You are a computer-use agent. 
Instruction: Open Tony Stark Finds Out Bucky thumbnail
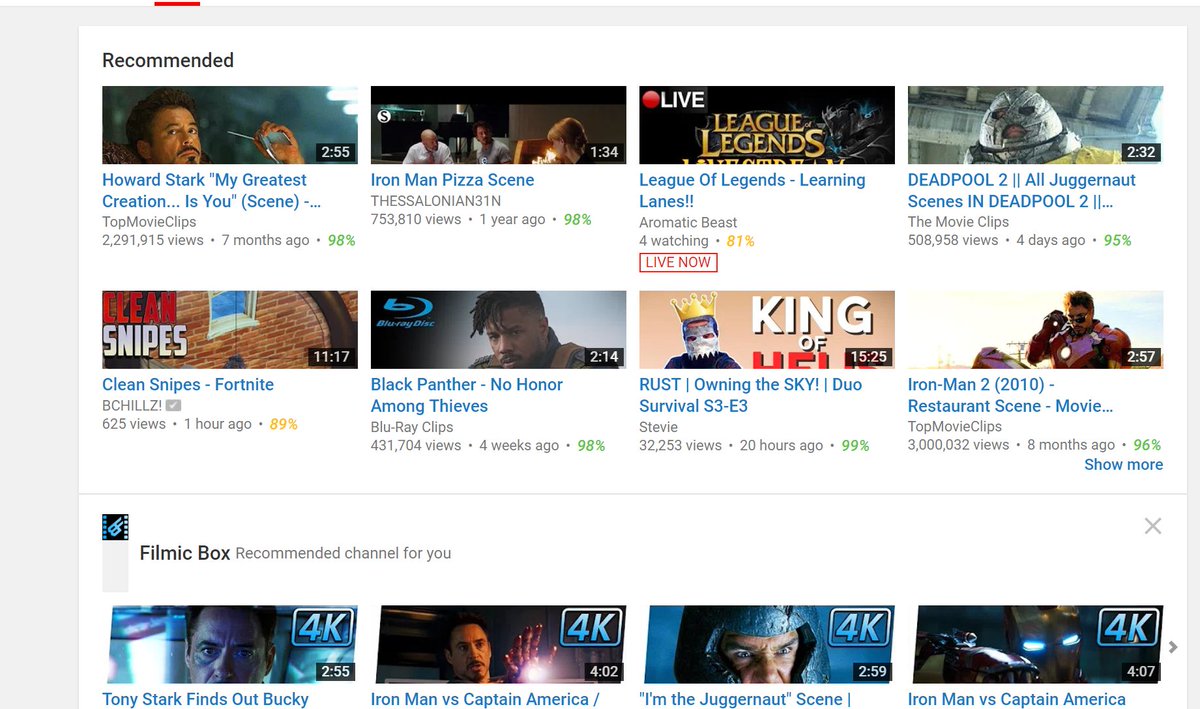[x=230, y=644]
